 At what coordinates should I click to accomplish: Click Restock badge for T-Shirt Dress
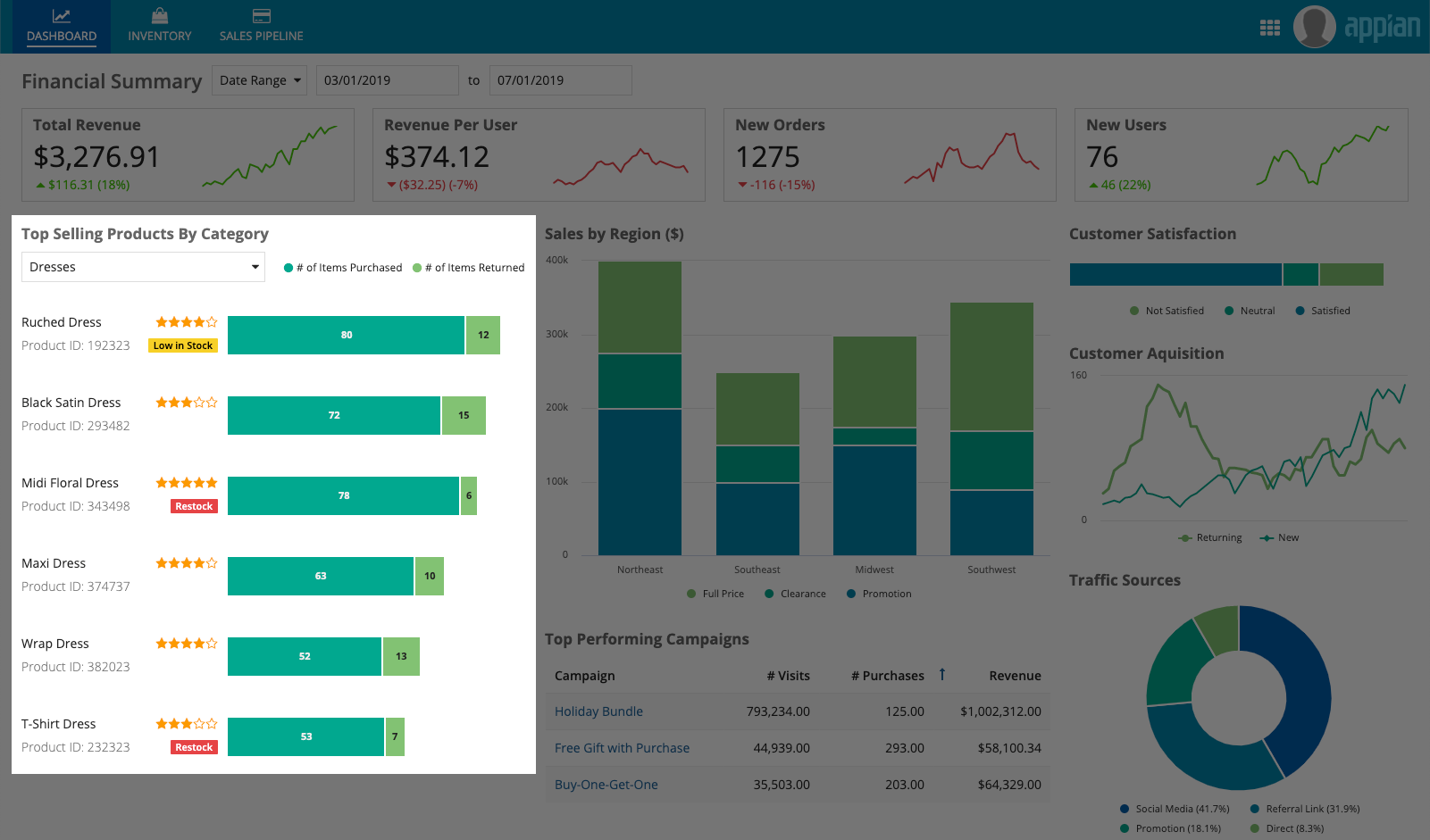pos(194,747)
